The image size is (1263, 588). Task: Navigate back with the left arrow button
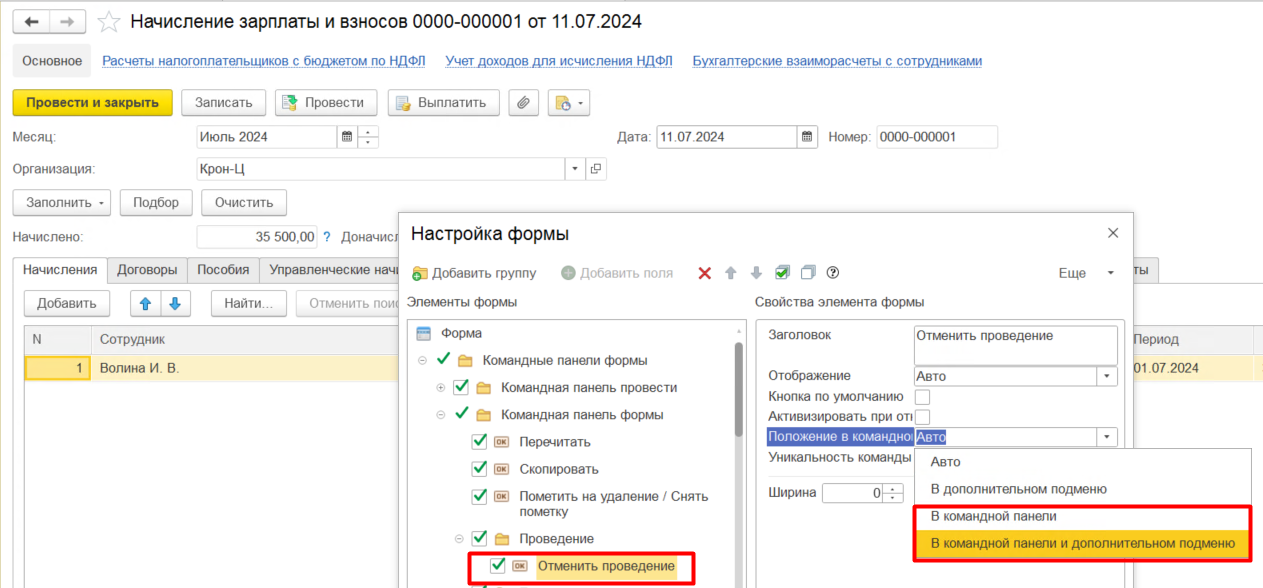[x=31, y=21]
